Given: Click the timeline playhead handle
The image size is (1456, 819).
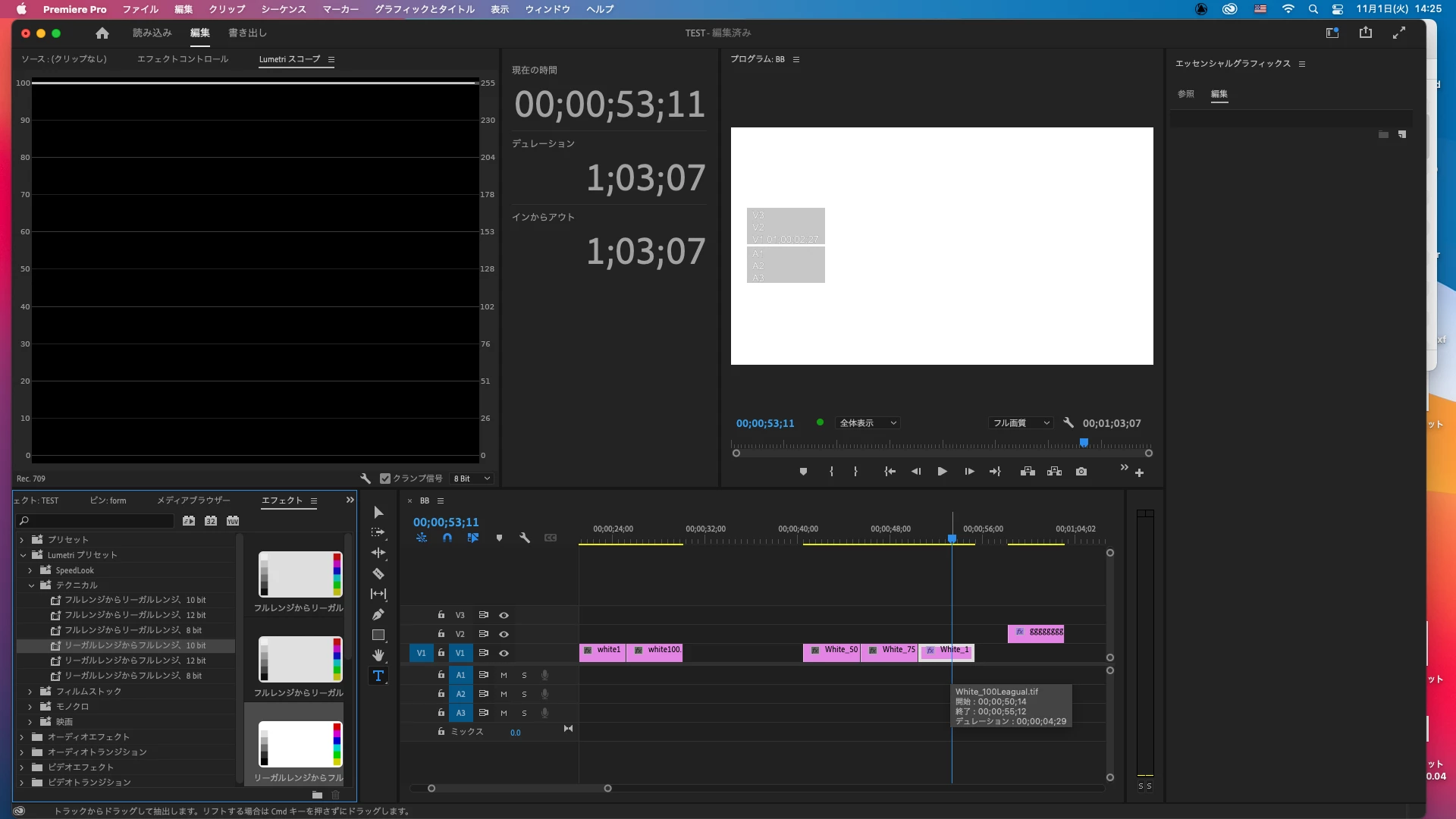Looking at the screenshot, I should point(952,538).
